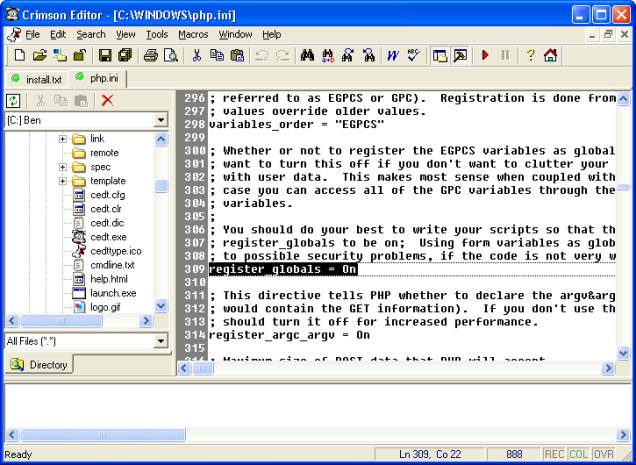The height and width of the screenshot is (465, 636).
Task: Expand the spec folder node
Action: tap(62, 167)
